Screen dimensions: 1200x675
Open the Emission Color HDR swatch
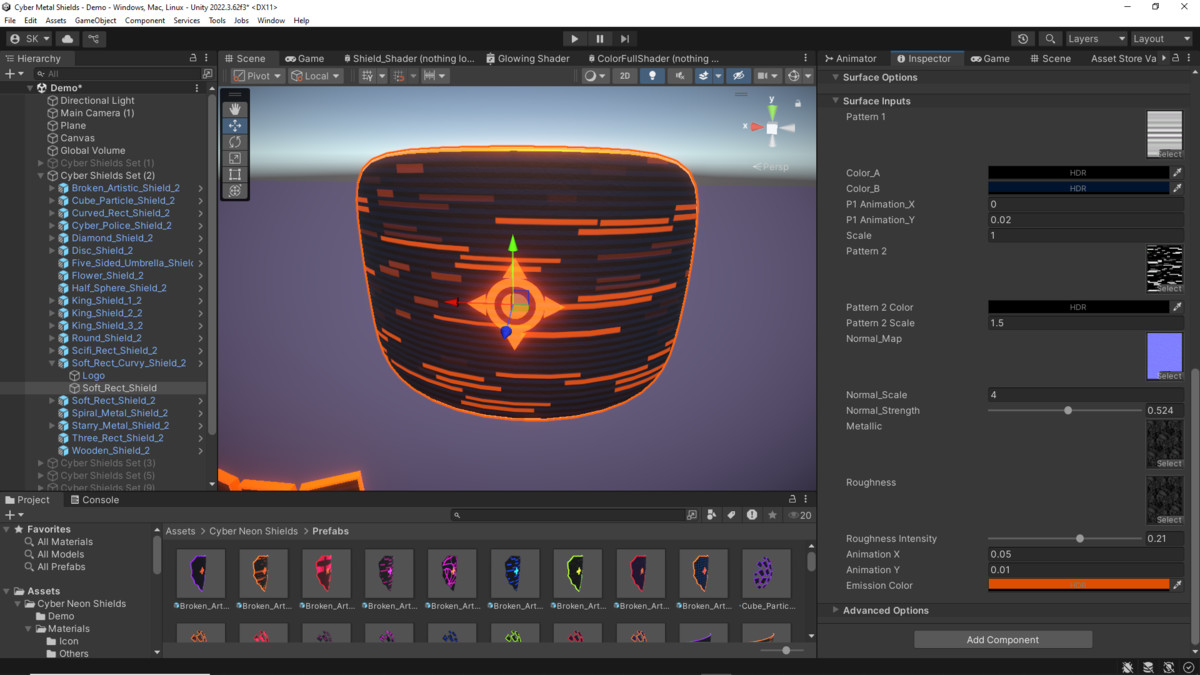click(1079, 585)
